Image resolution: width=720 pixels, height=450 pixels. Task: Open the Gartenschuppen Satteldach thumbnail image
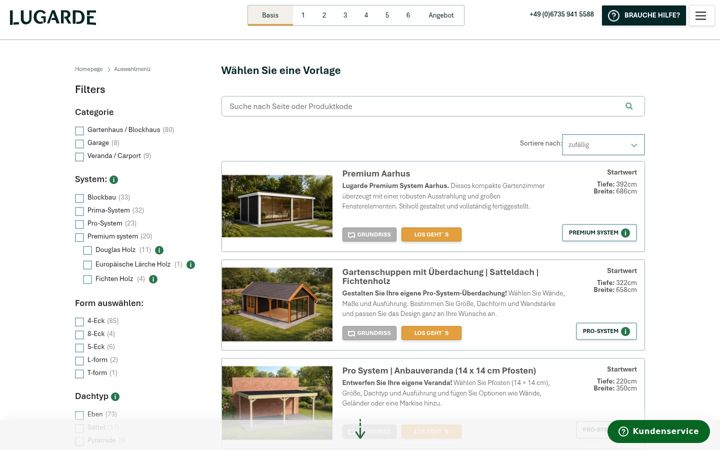click(277, 304)
